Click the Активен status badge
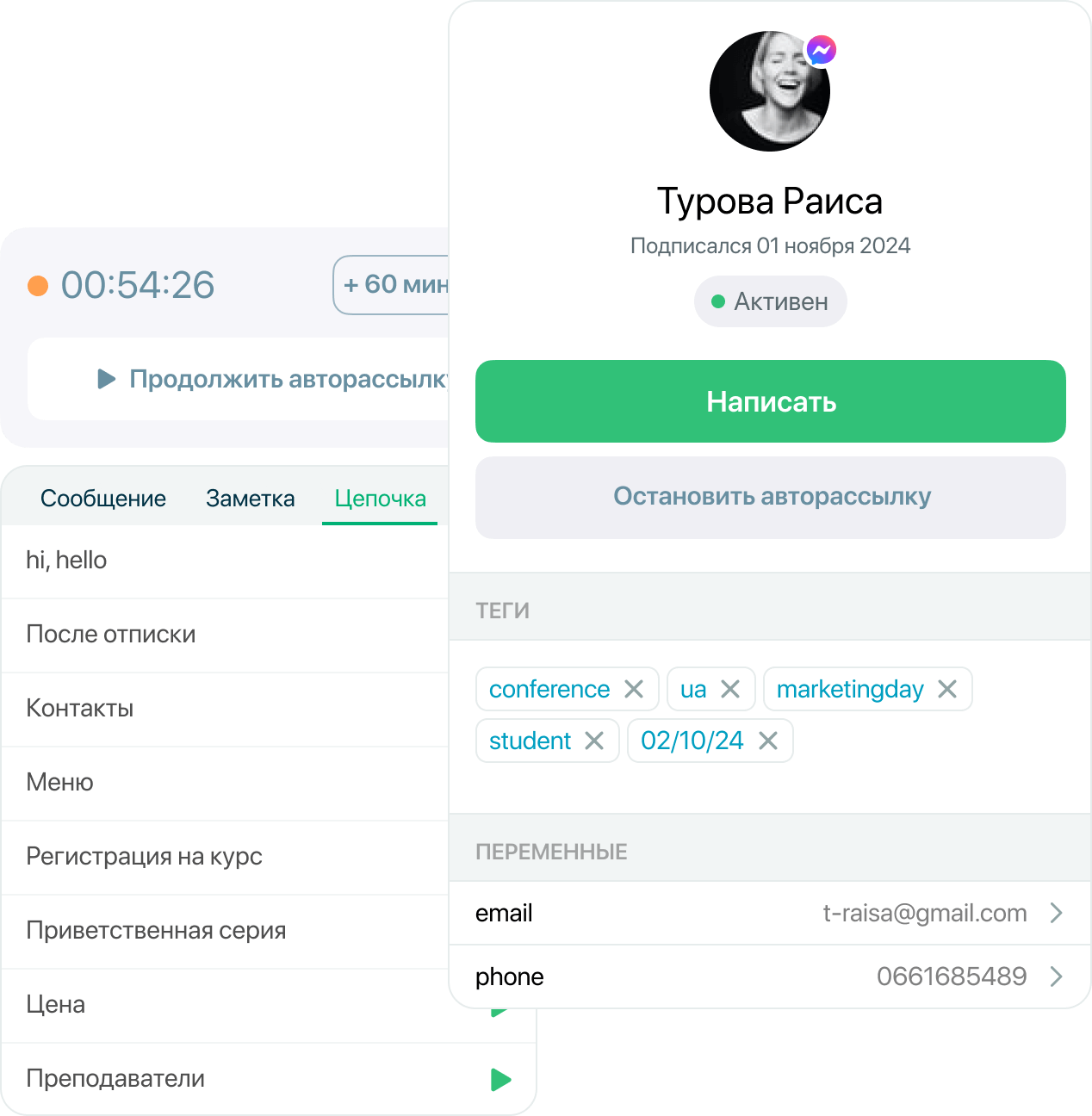This screenshot has height=1116, width=1092. click(770, 301)
